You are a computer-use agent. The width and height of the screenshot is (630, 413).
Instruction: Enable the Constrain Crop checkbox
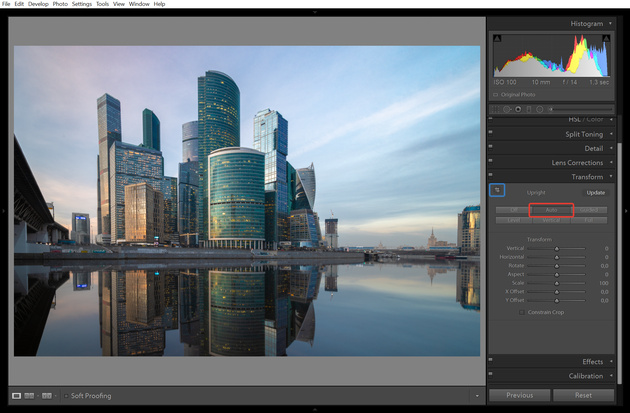click(522, 312)
